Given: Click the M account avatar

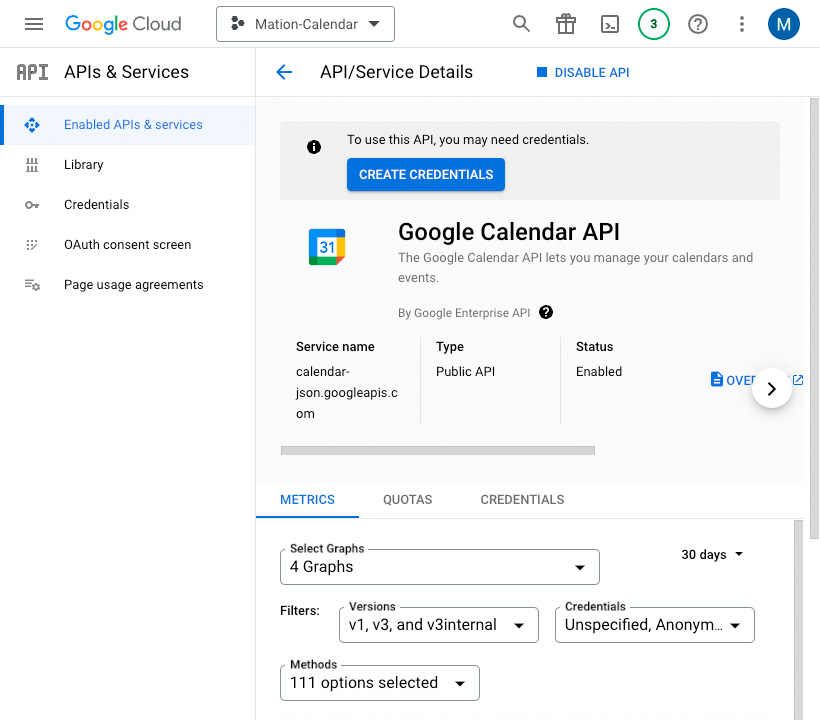Looking at the screenshot, I should click(783, 24).
